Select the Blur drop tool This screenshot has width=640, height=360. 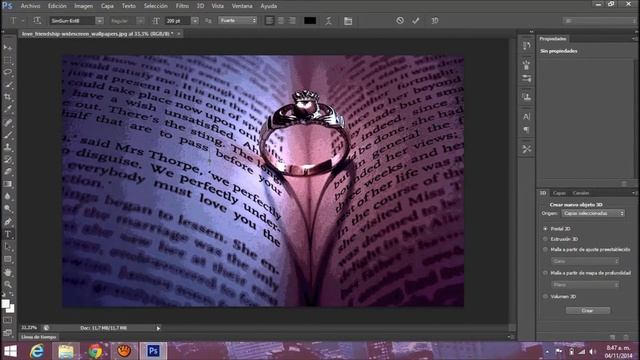[x=8, y=196]
